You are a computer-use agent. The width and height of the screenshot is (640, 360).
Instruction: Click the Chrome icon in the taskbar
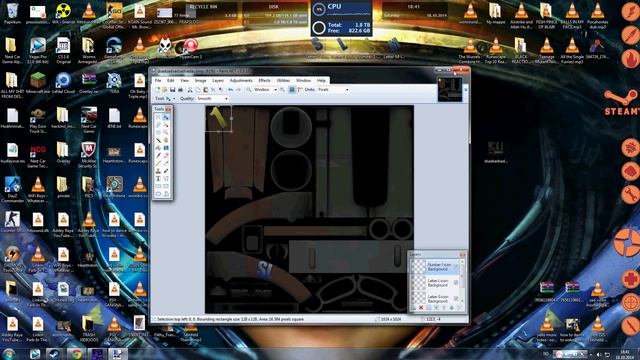pos(75,353)
